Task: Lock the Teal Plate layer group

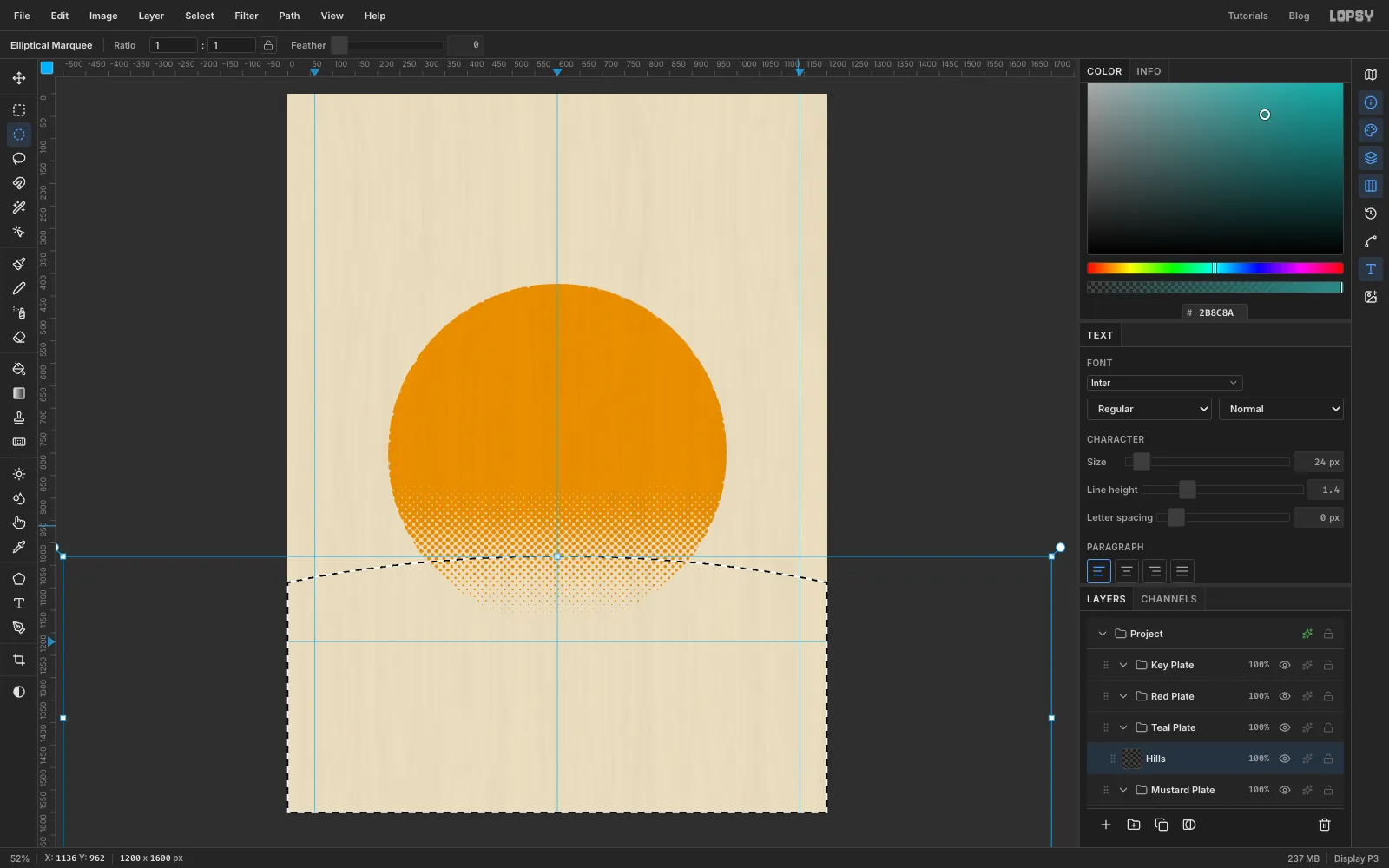Action: coord(1328,727)
